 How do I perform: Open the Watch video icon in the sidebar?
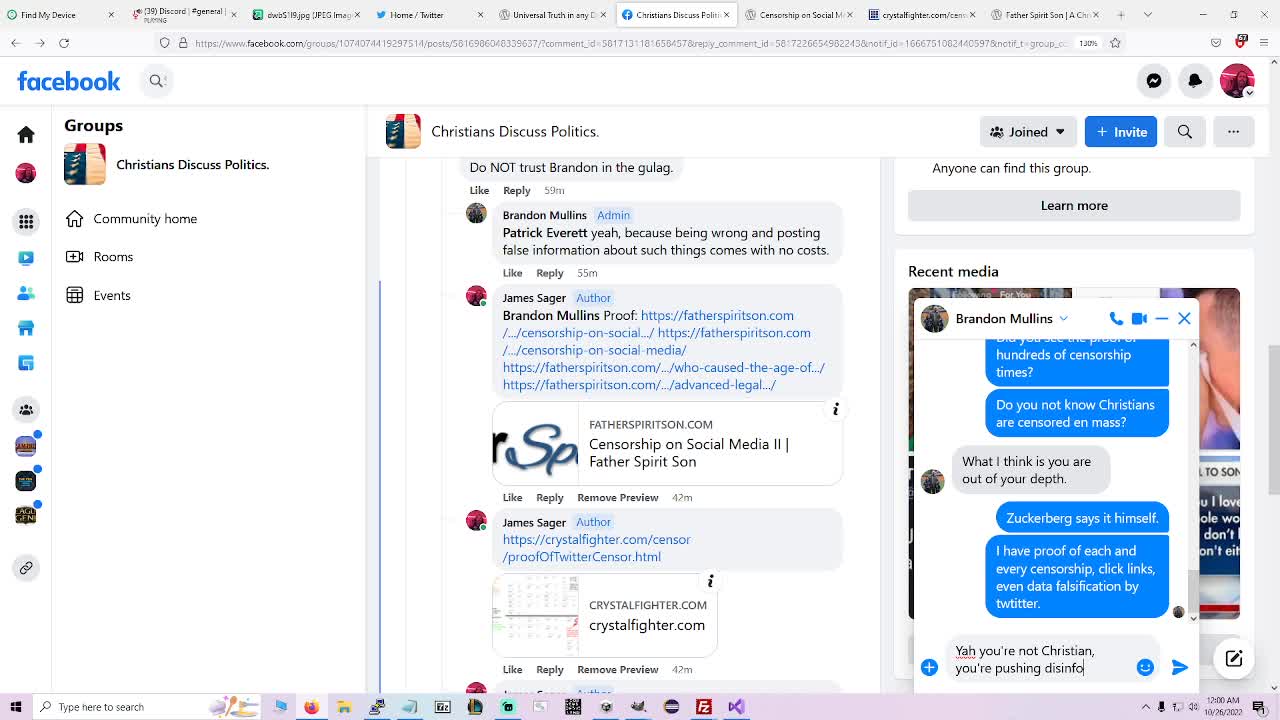click(x=26, y=257)
